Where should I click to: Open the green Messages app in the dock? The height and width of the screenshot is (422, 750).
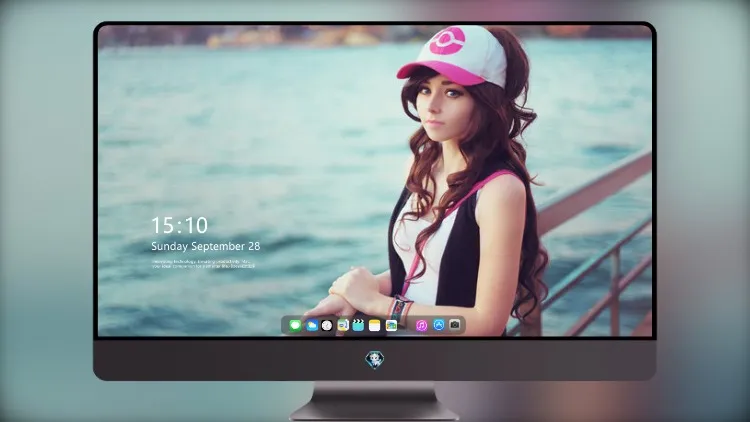[x=295, y=325]
